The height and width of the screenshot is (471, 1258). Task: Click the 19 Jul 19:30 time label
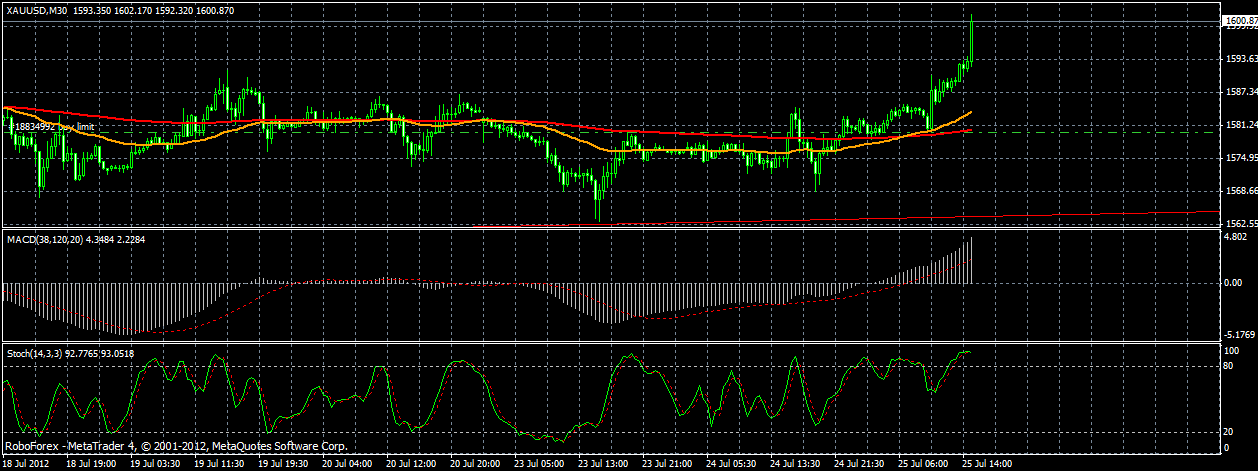pyautogui.click(x=283, y=464)
